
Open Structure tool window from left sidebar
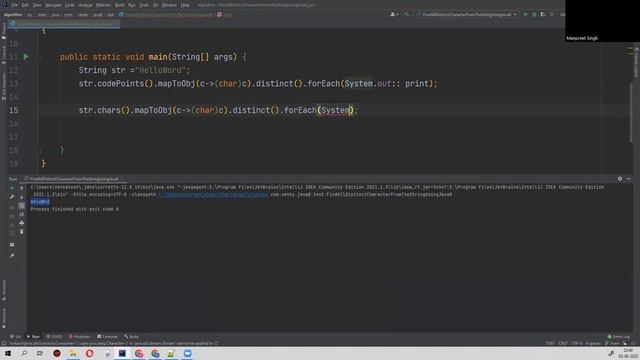tap(4, 289)
